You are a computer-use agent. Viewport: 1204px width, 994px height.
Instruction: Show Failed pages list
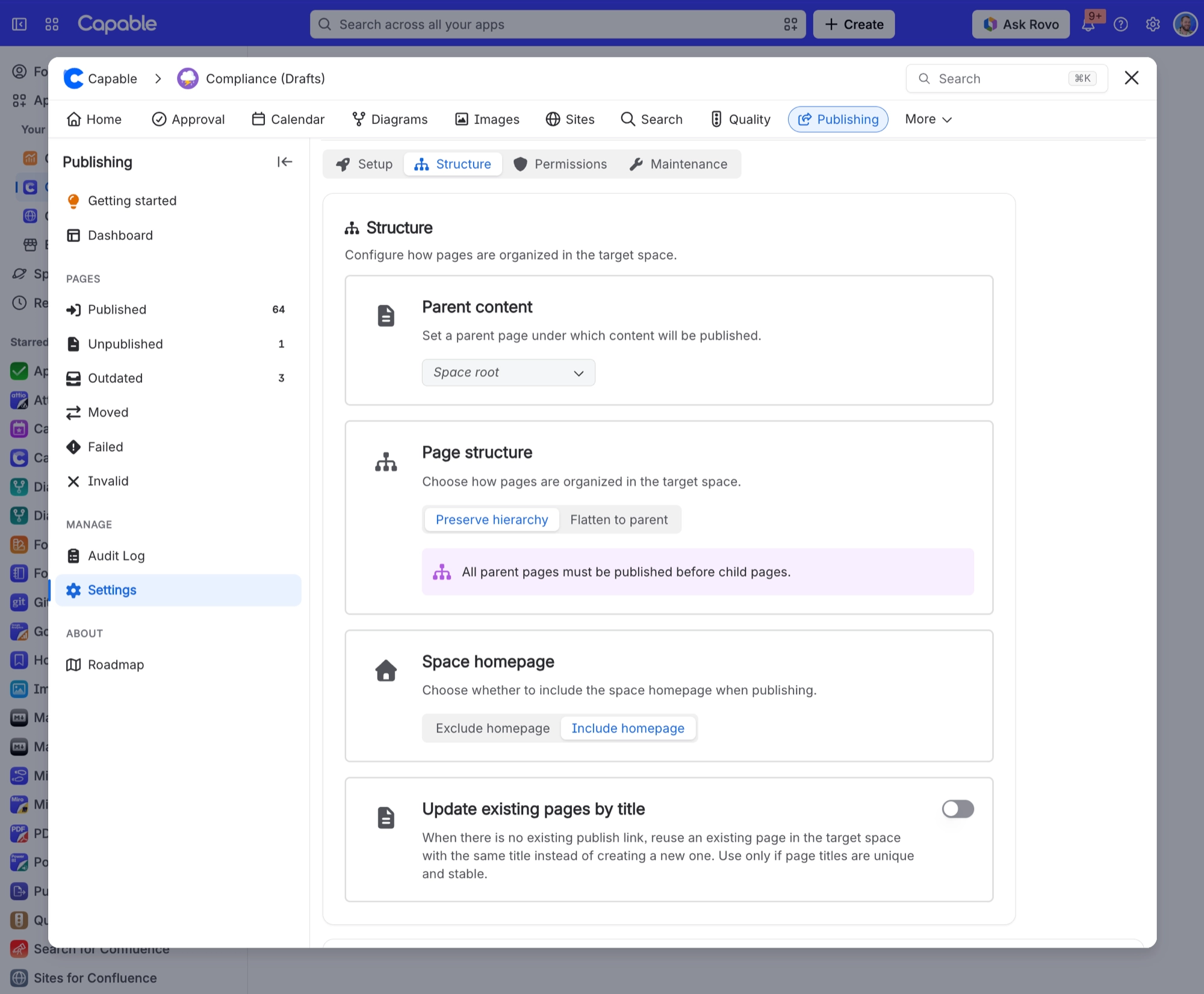coord(178,447)
